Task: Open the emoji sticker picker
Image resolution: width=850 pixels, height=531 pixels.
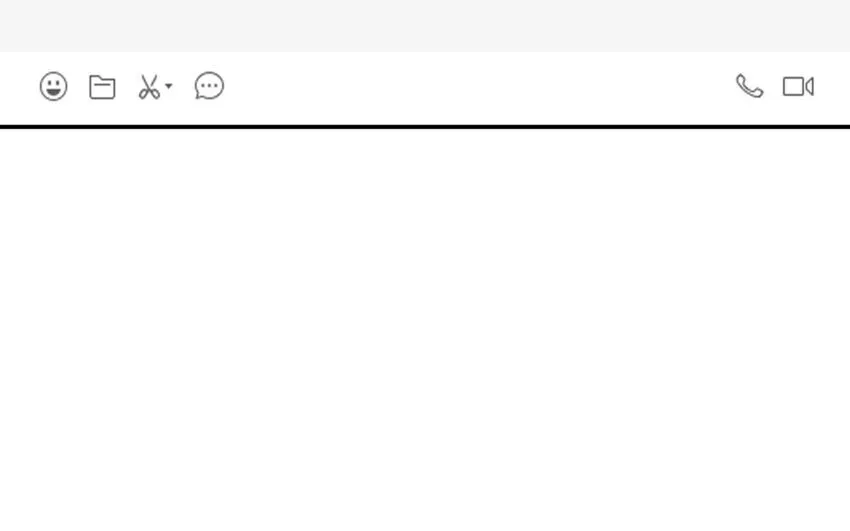Action: [54, 86]
